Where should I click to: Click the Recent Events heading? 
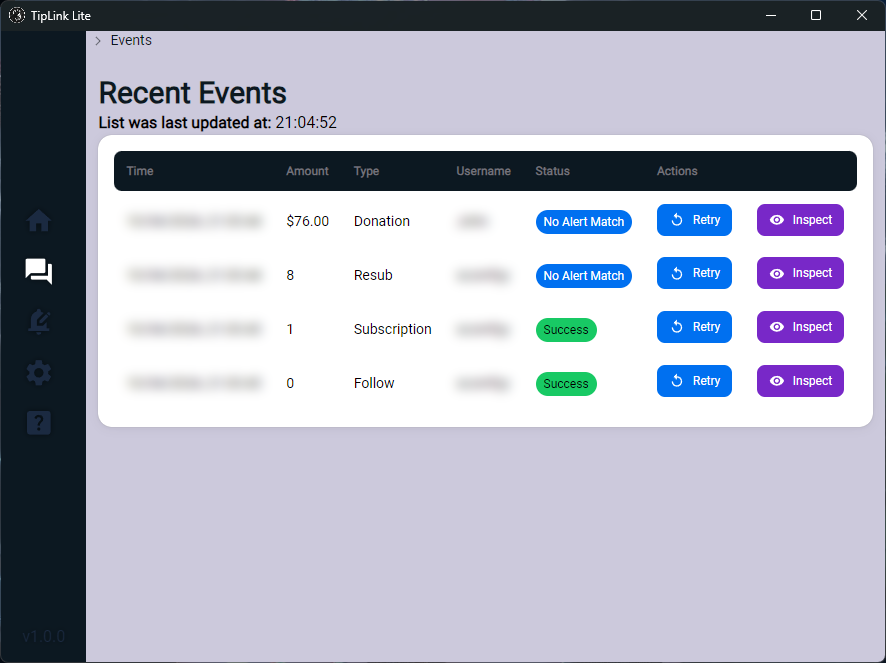[193, 93]
